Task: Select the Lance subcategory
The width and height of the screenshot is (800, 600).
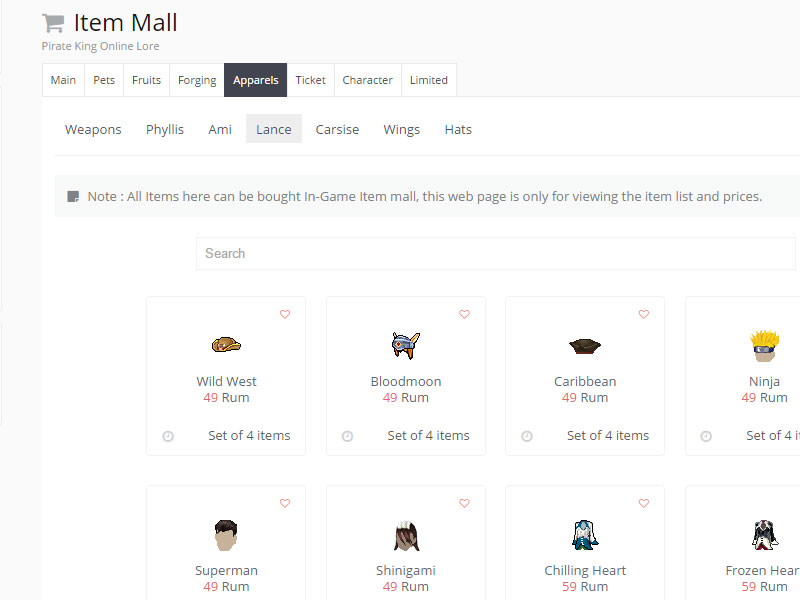Action: pos(273,129)
